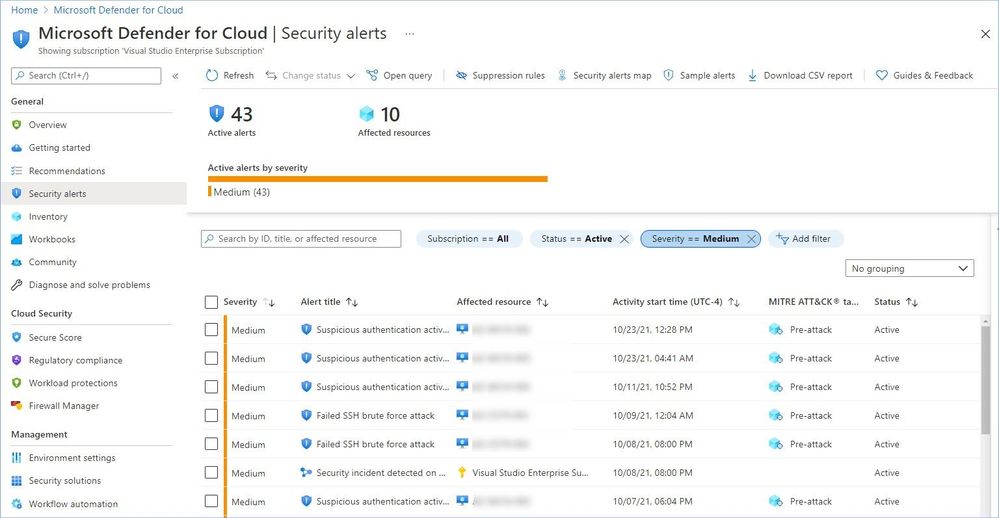
Task: Toggle the select-all checkbox in table header
Action: point(212,302)
